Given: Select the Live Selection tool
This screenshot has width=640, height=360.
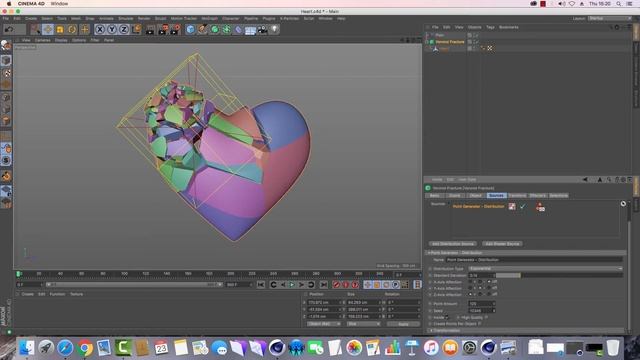Looking at the screenshot, I should pyautogui.click(x=36, y=29).
